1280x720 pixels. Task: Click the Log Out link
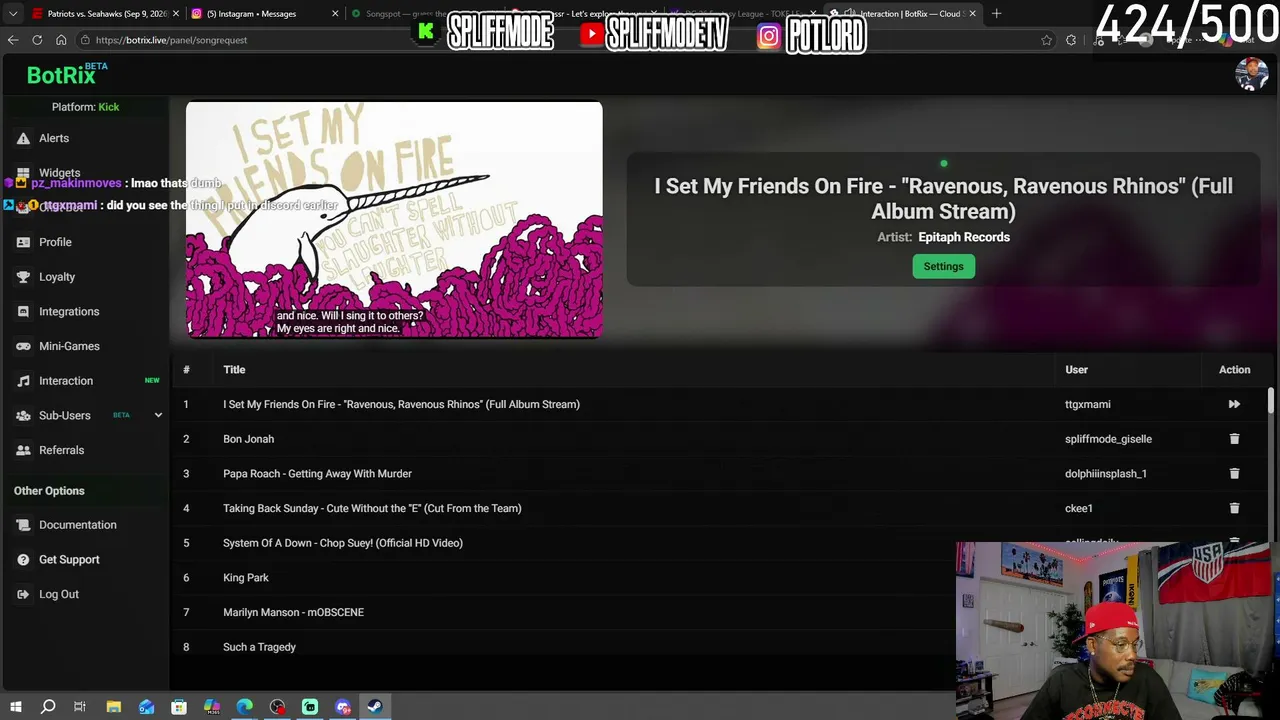(x=59, y=594)
